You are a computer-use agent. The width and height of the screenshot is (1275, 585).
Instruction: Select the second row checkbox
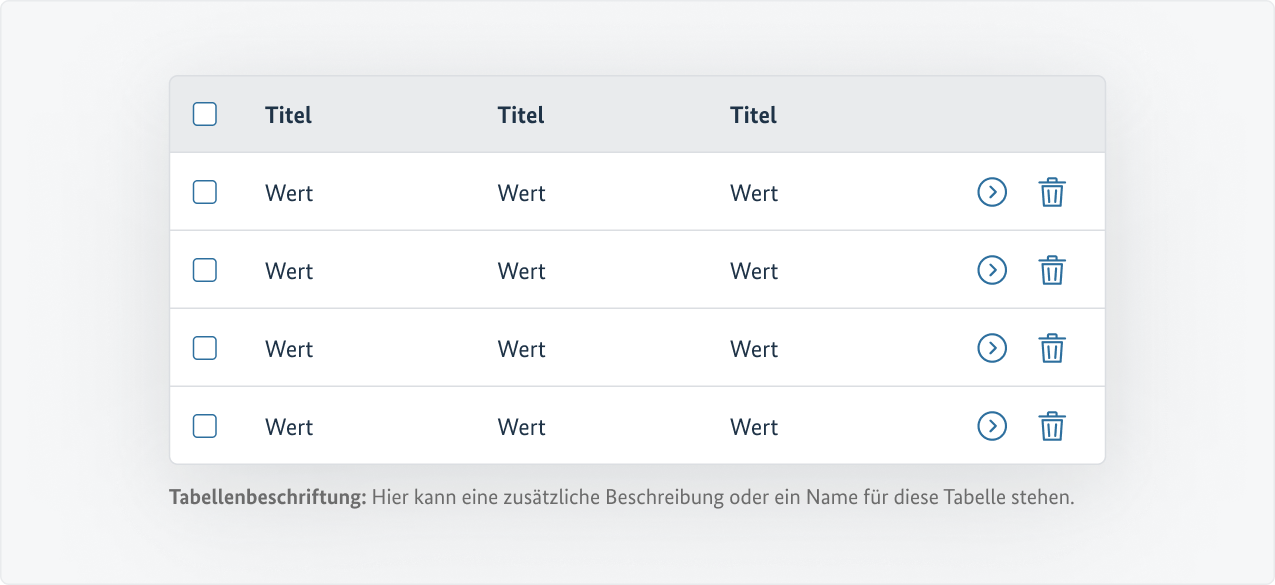point(205,270)
